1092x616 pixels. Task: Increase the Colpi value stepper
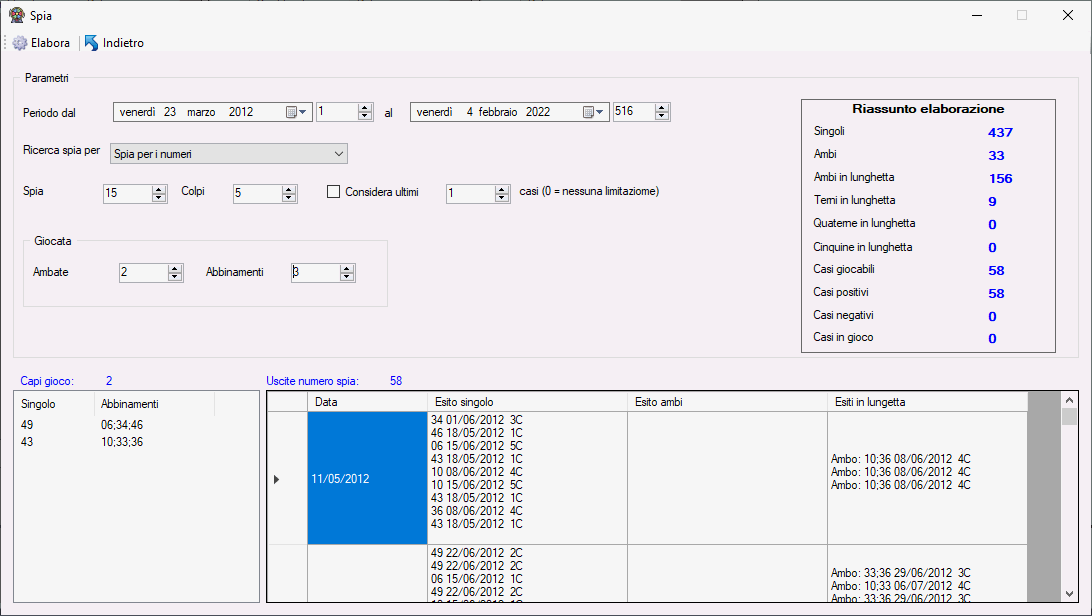(289, 189)
